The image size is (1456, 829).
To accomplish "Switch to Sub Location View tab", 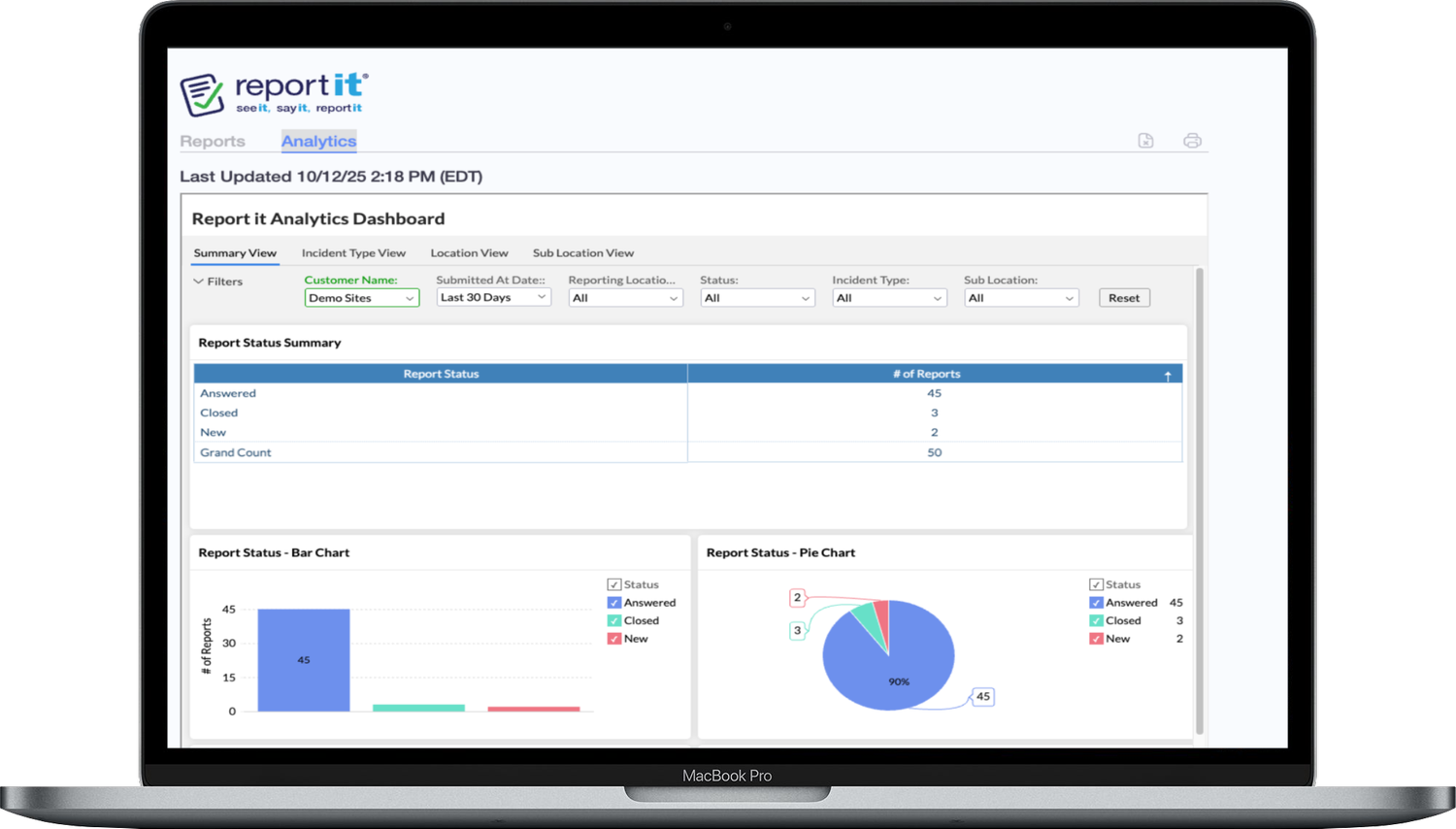I will tap(583, 253).
